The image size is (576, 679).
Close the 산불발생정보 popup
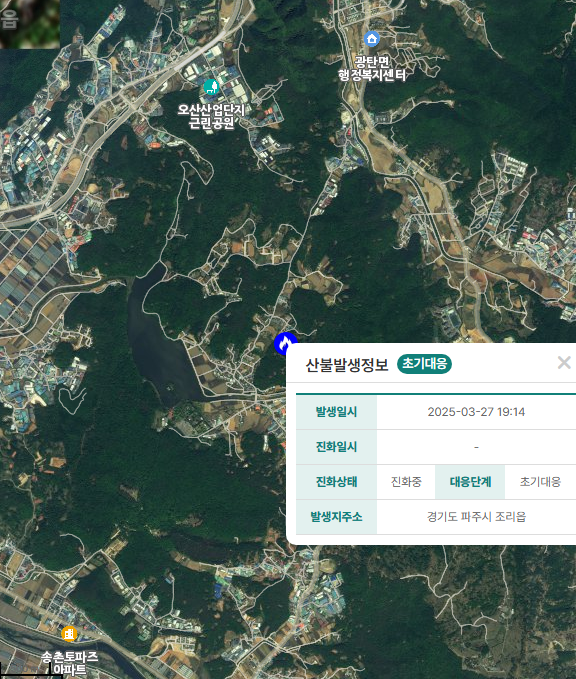tap(564, 362)
